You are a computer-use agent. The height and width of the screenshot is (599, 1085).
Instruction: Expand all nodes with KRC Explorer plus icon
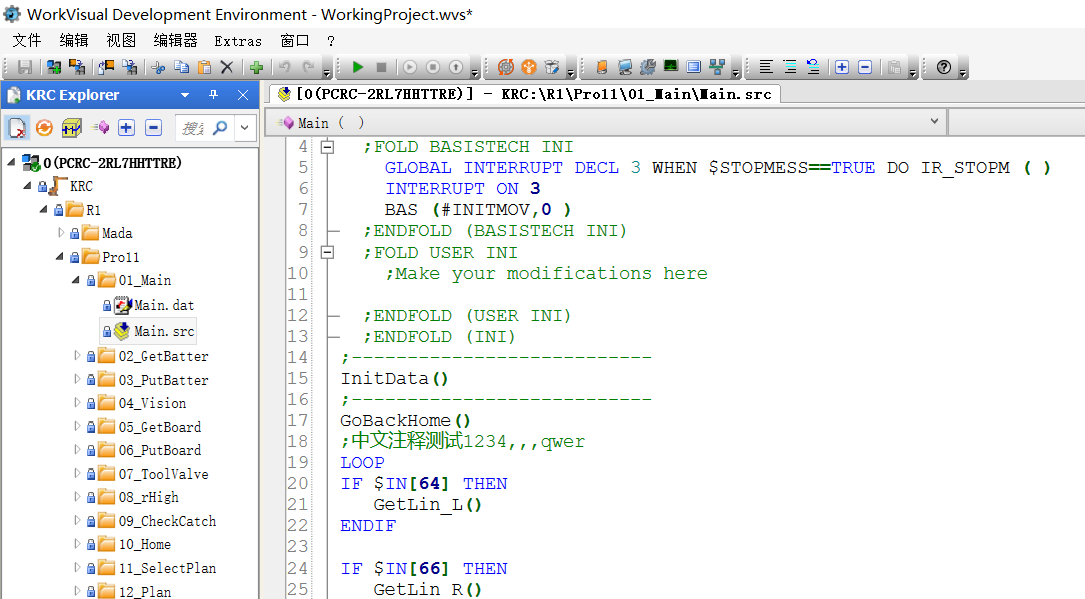coord(126,128)
